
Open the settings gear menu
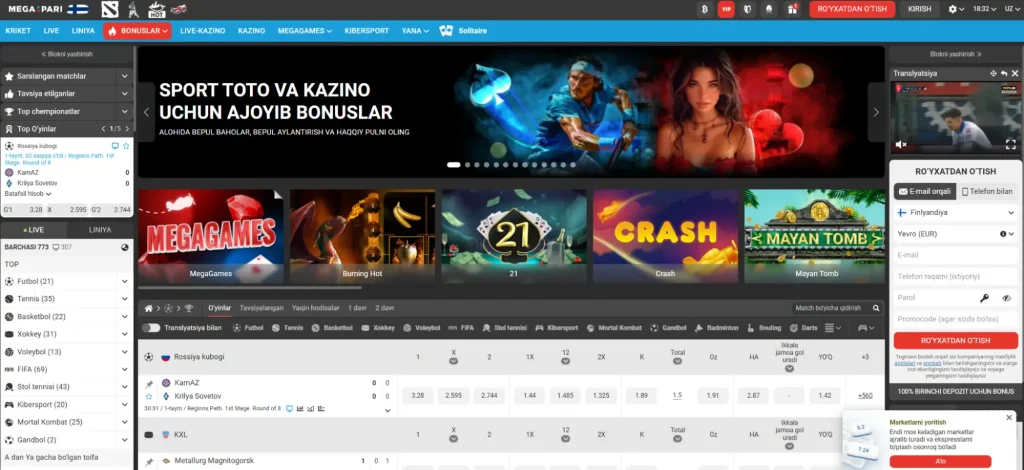956,9
